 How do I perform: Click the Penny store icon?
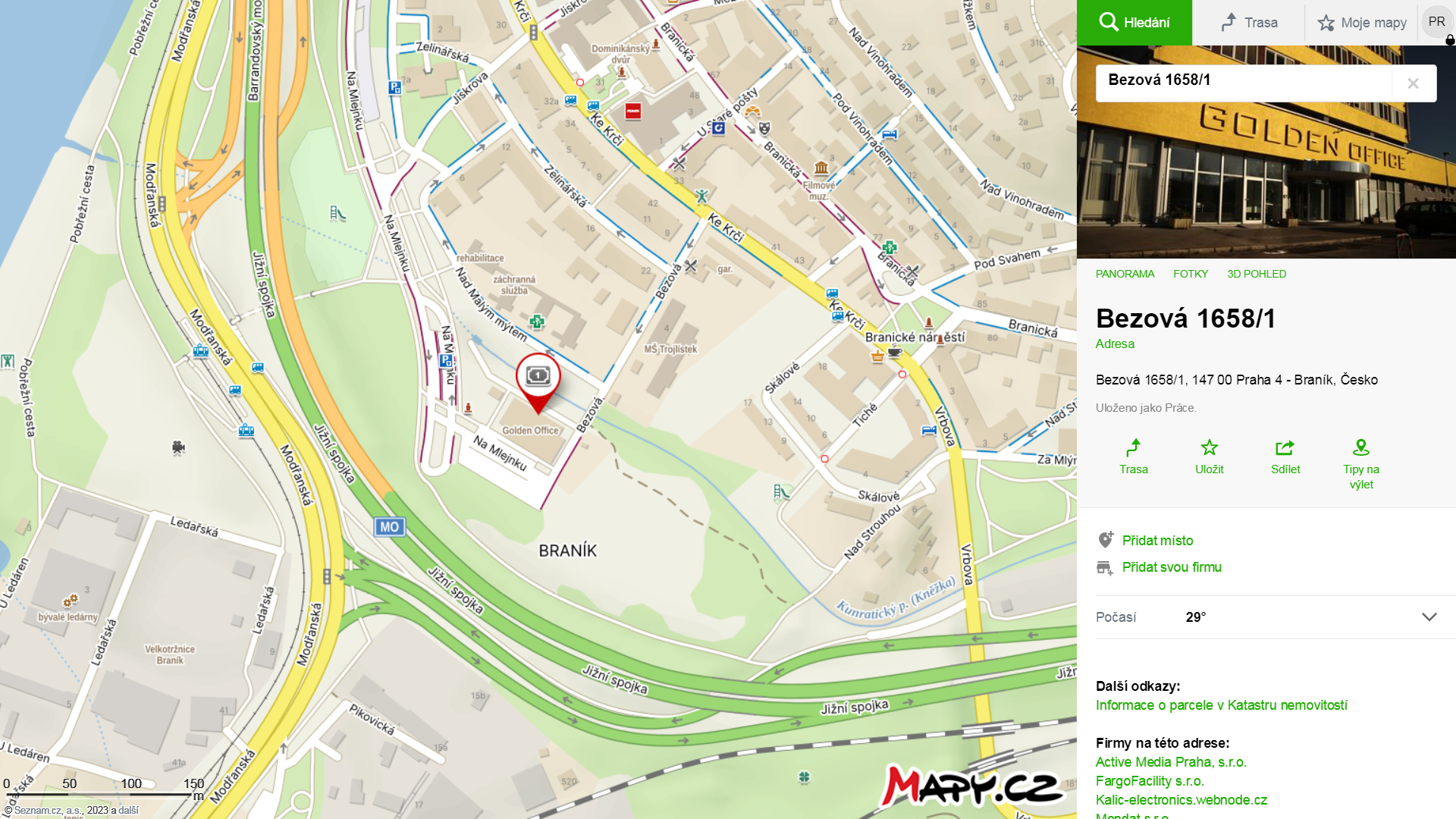(633, 111)
